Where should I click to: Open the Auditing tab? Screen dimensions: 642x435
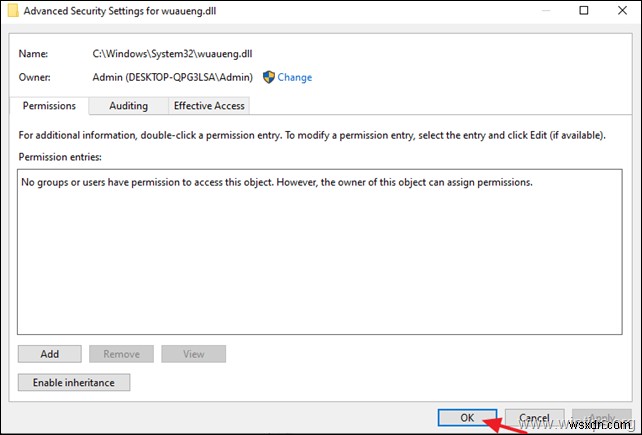point(129,106)
